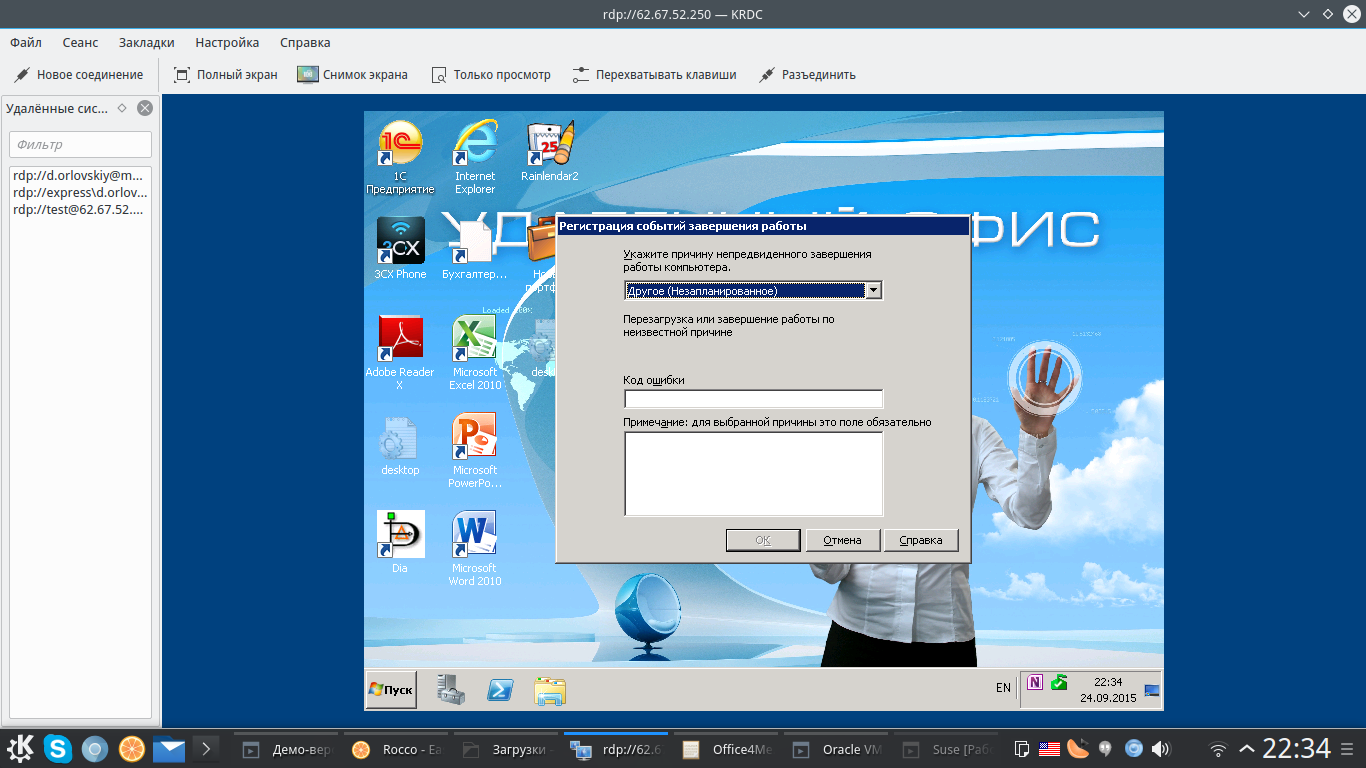Image resolution: width=1366 pixels, height=768 pixels.
Task: Switch to the Suse taskbar window
Action: pyautogui.click(x=948, y=749)
